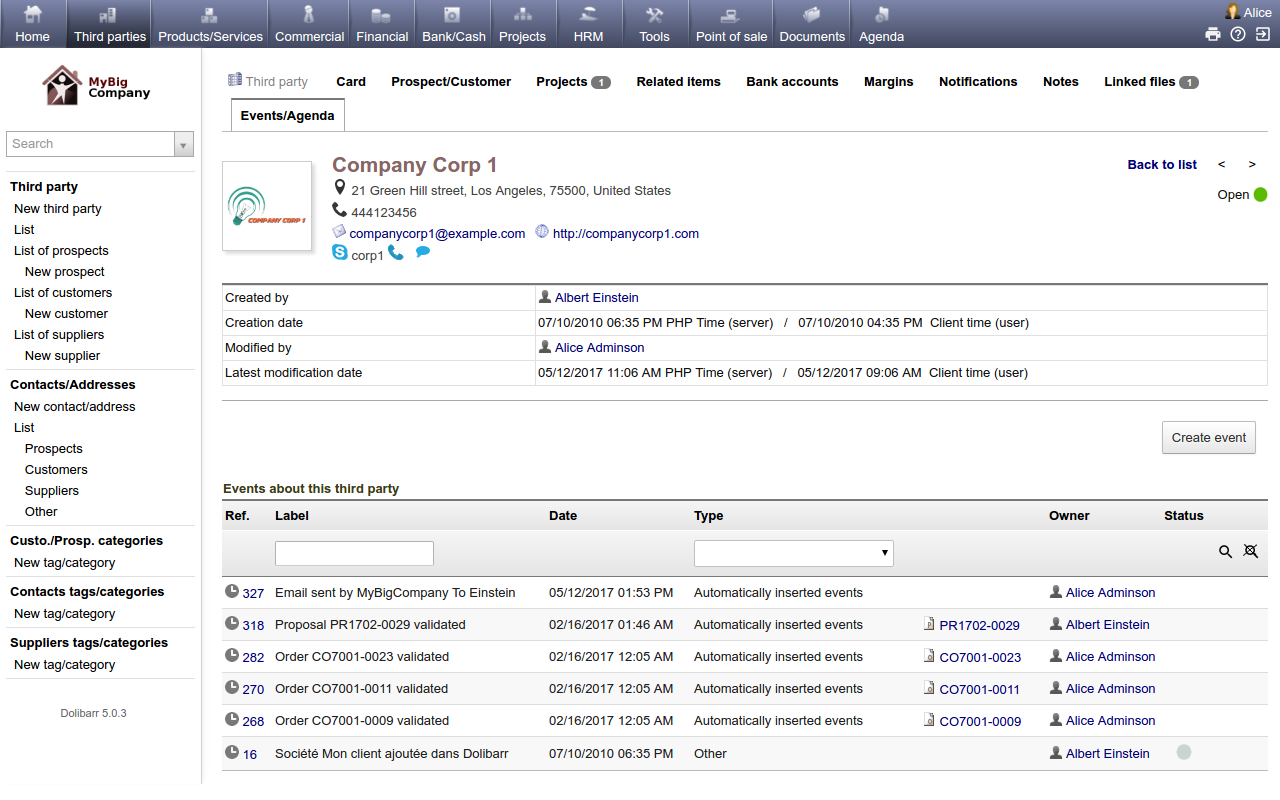Image resolution: width=1280 pixels, height=800 pixels.
Task: Open the Financial module
Action: click(x=382, y=24)
